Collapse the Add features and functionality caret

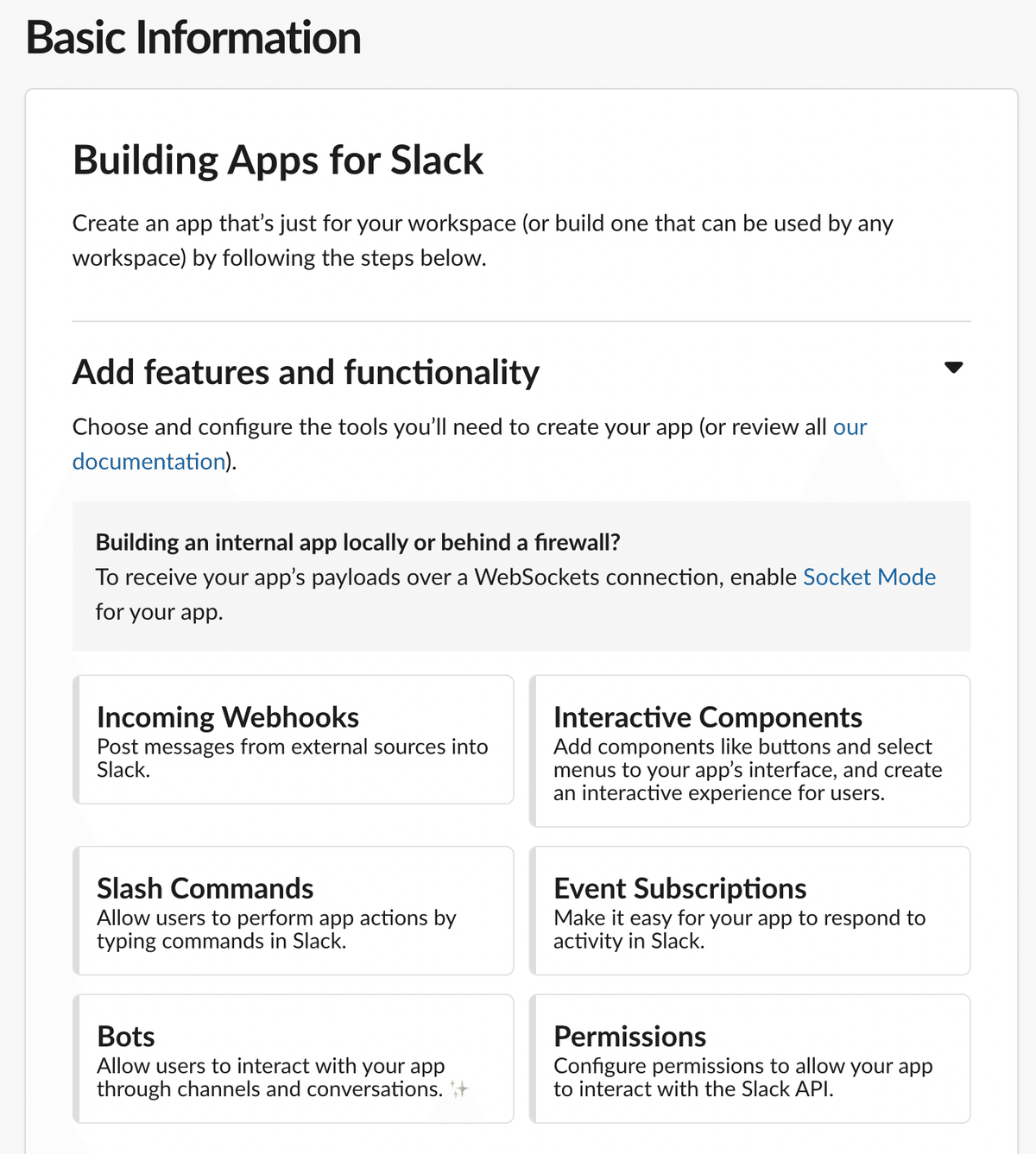pos(953,368)
